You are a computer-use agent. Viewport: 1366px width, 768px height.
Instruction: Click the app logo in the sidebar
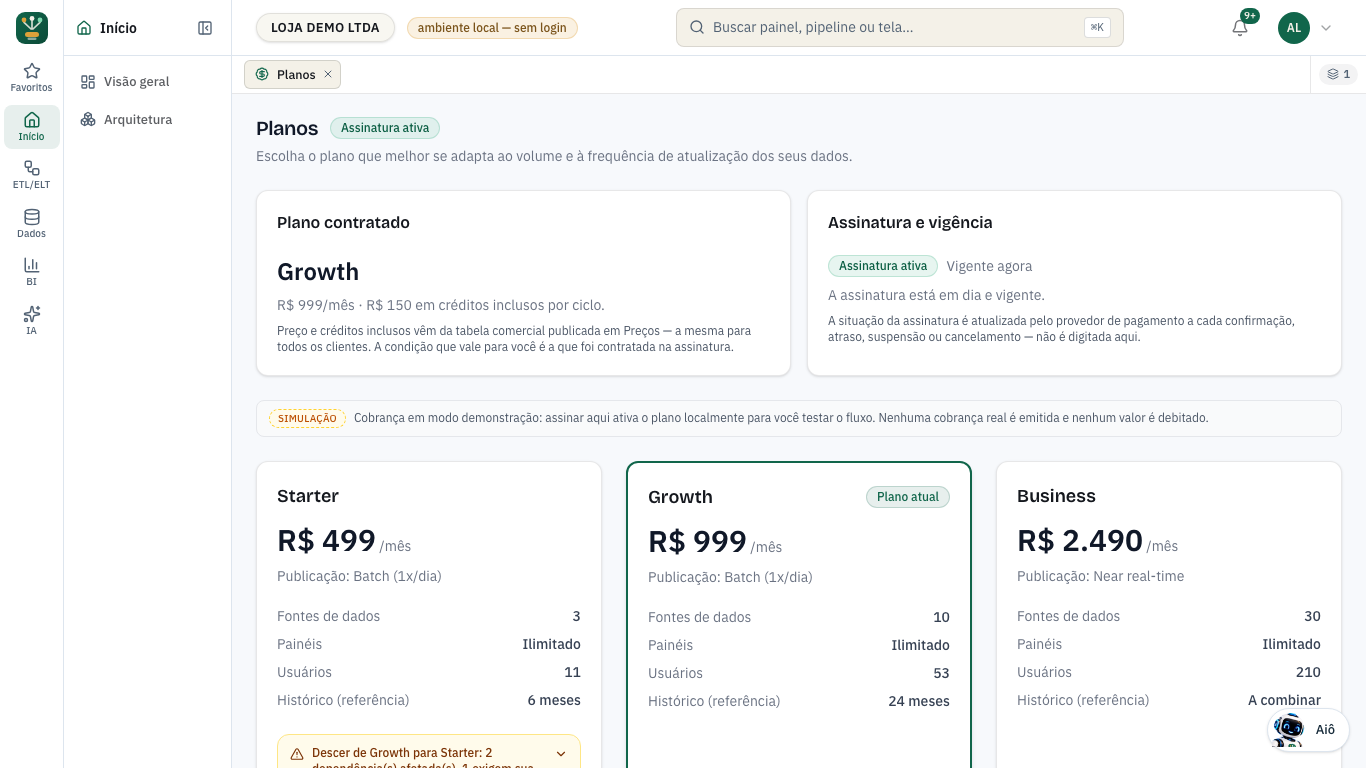(32, 28)
